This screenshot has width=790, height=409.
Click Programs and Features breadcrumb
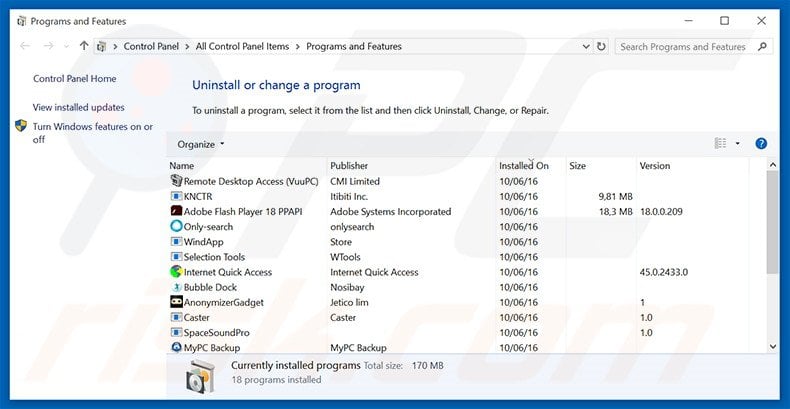(x=354, y=46)
